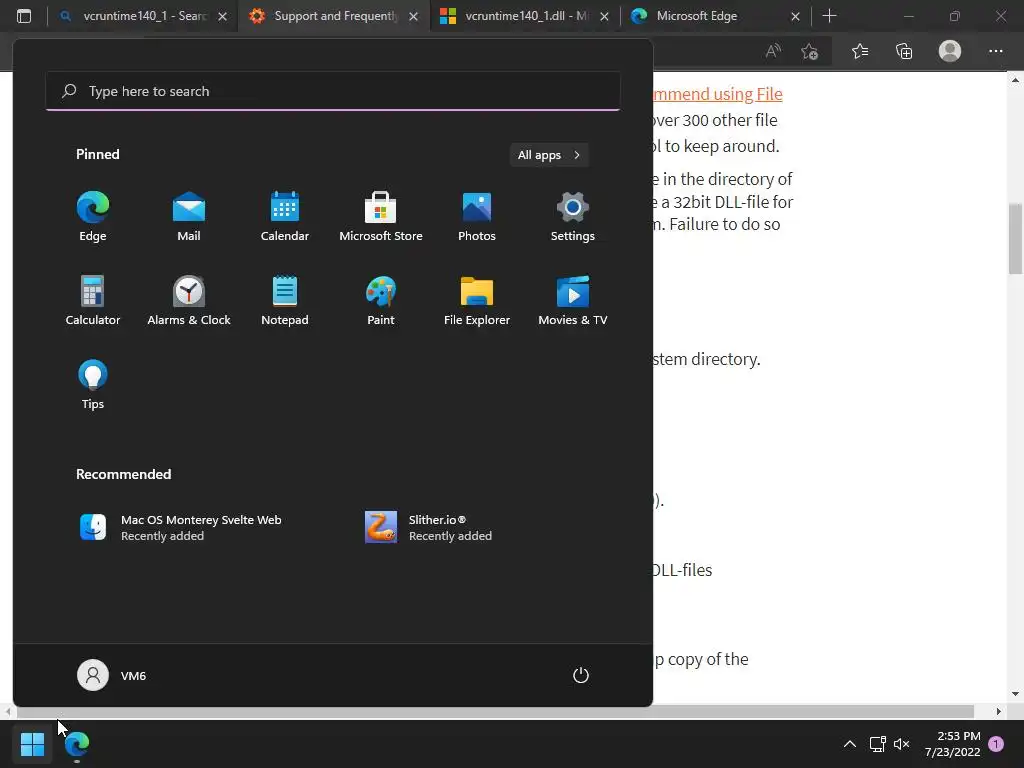Click the horizontal scroll-right arrow
The height and width of the screenshot is (768, 1024).
click(x=999, y=711)
